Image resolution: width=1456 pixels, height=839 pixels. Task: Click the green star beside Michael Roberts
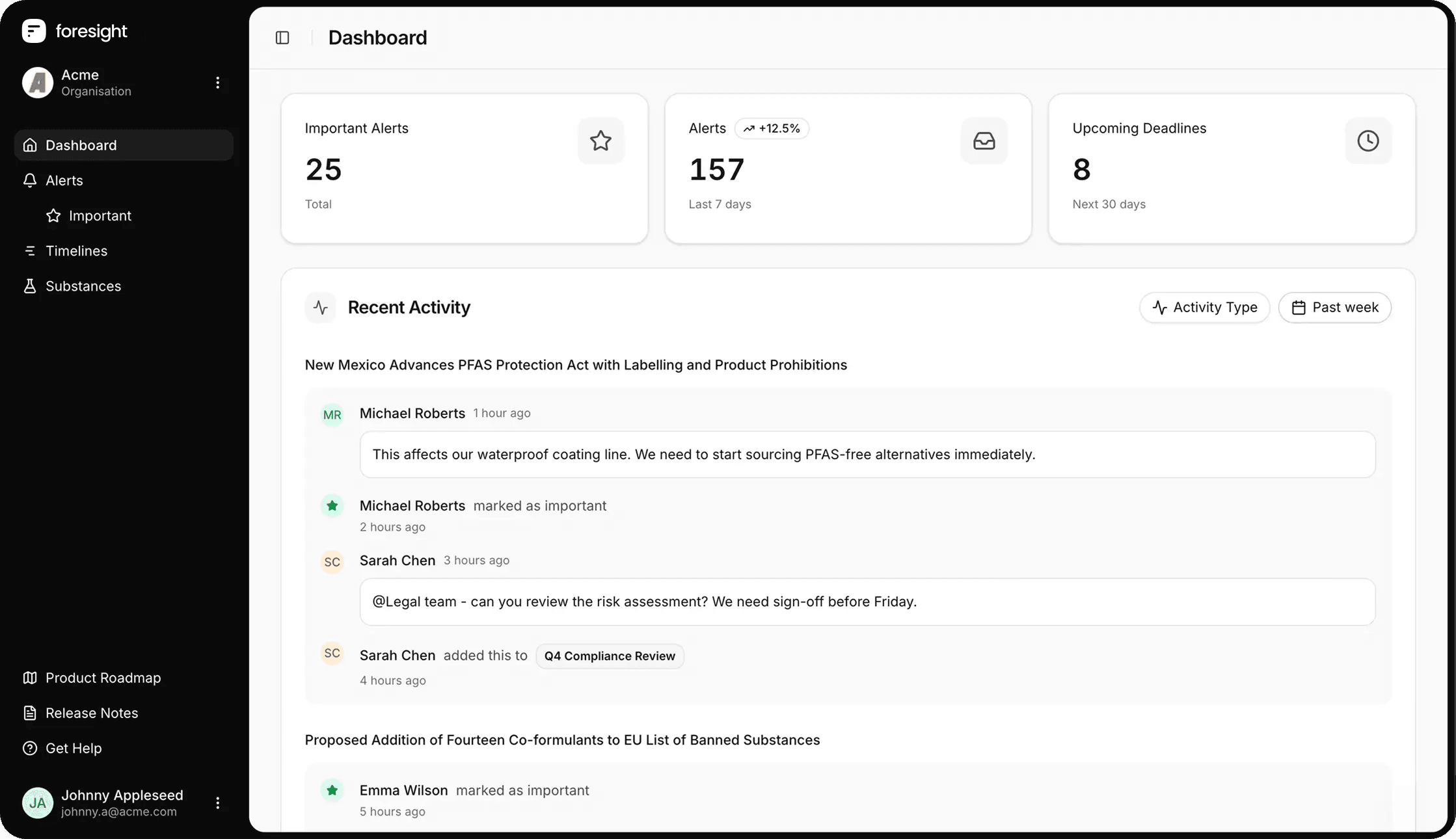click(332, 506)
